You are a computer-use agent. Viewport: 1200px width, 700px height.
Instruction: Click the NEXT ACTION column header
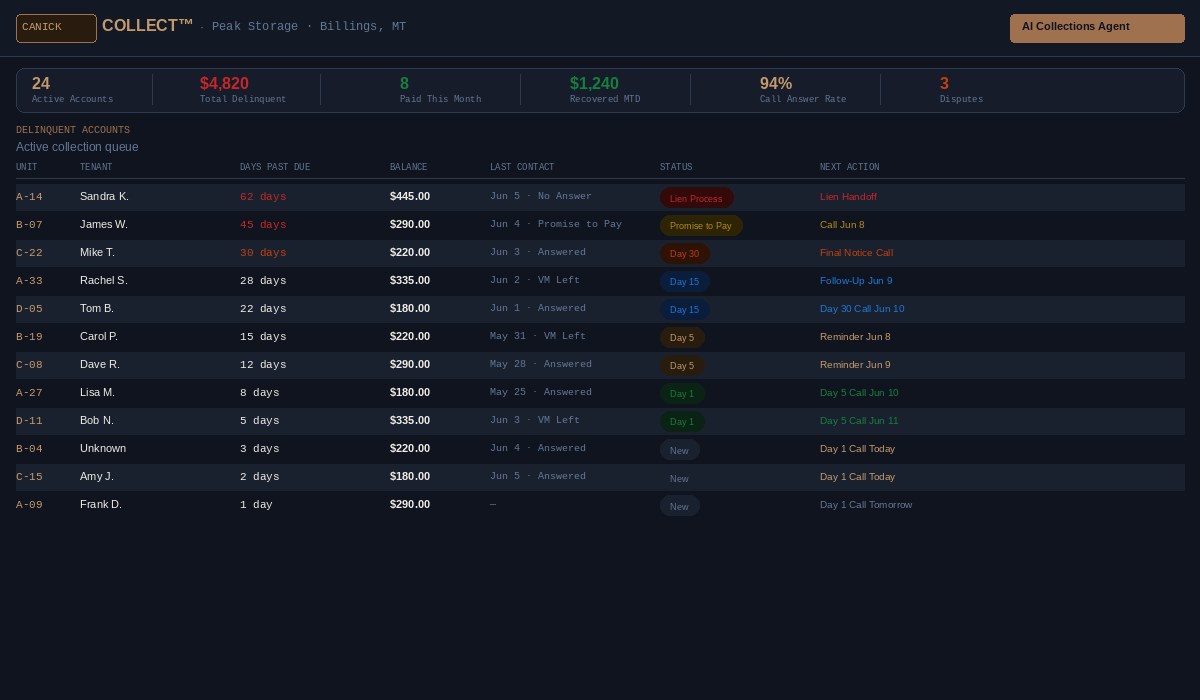coord(850,167)
